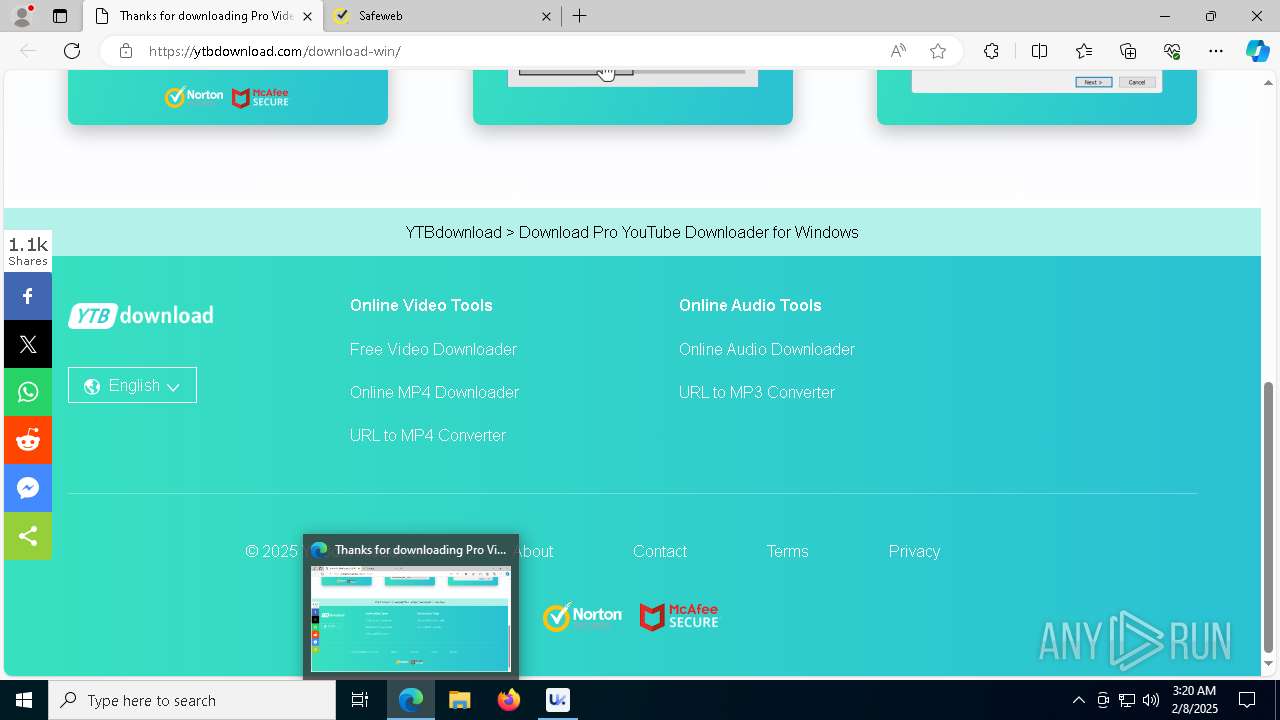Click the YTBdownload breadcrumb link
Viewport: 1280px width, 720px height.
pos(453,232)
